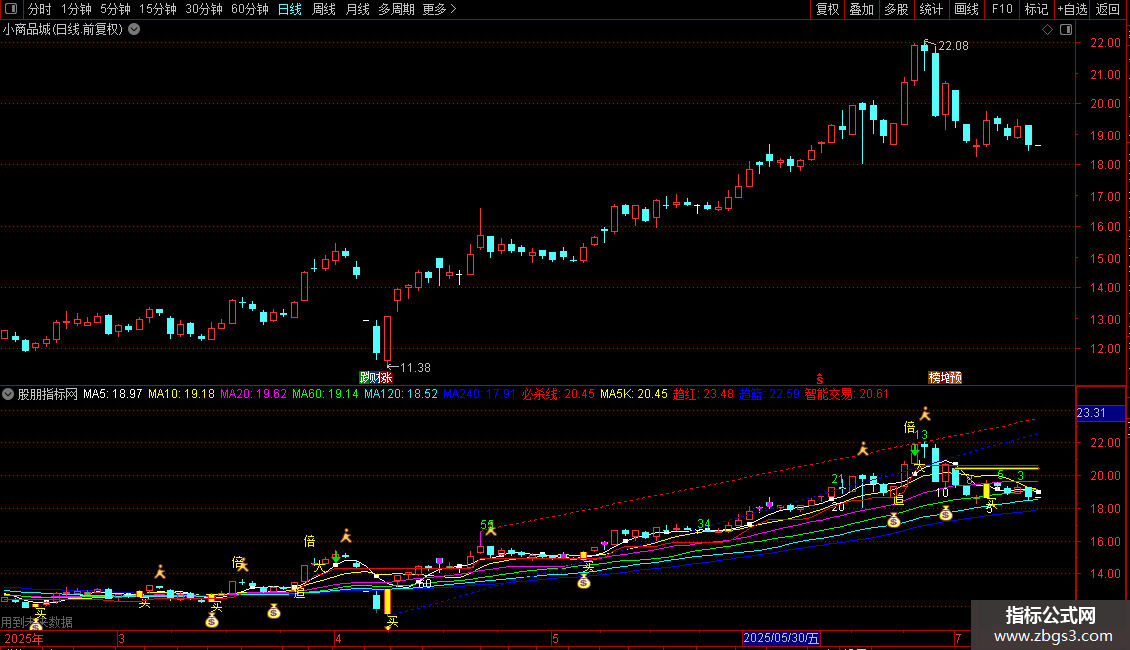Click the 叠加 overlay button

(862, 9)
